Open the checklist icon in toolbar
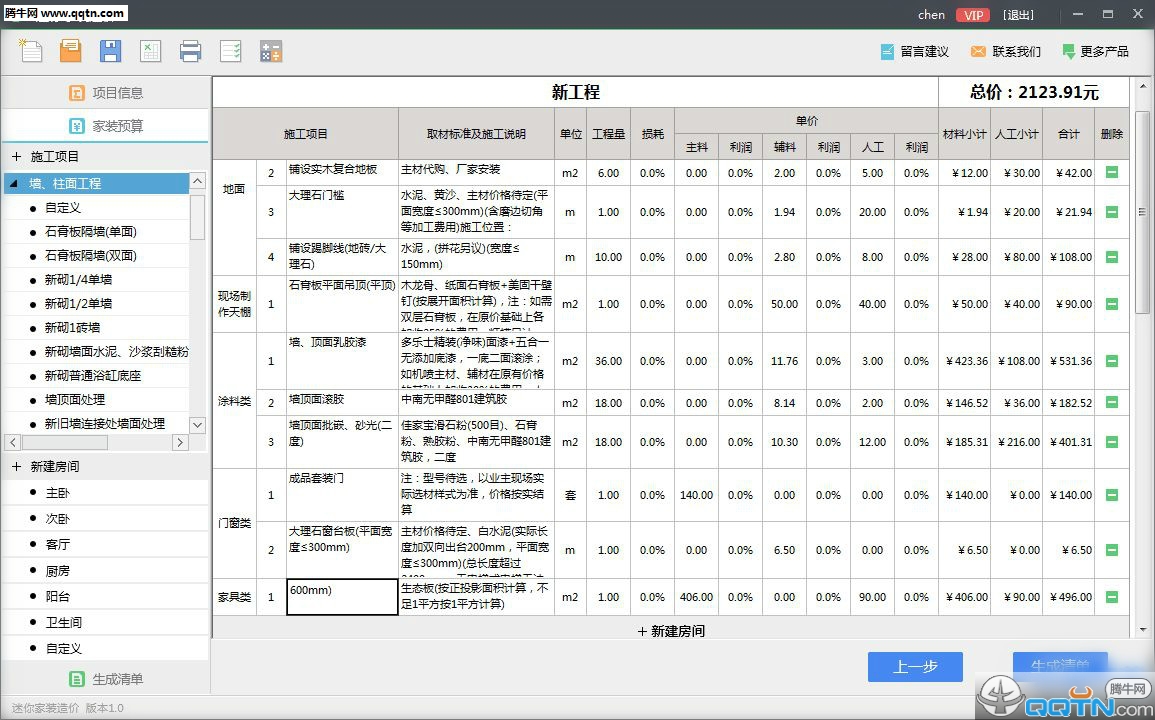 231,51
